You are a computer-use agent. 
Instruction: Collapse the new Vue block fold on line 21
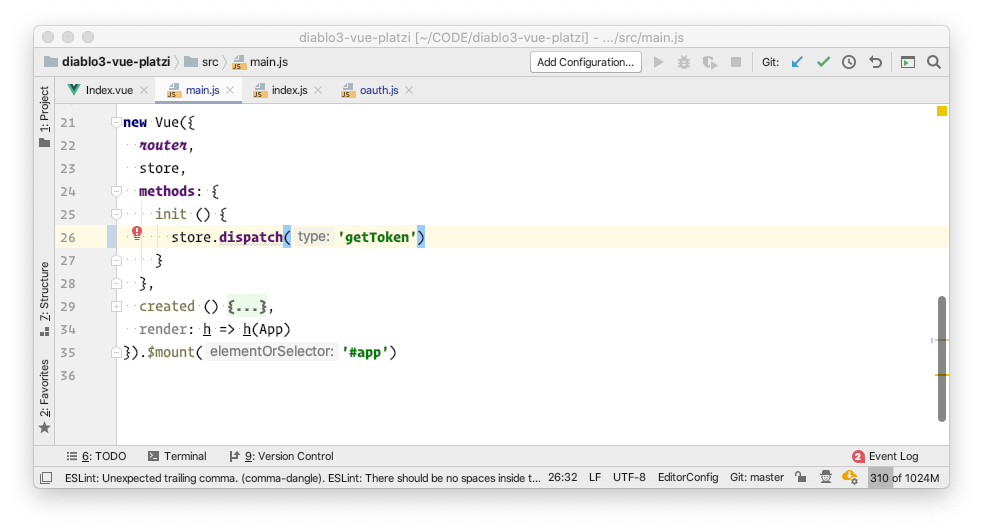[116, 122]
